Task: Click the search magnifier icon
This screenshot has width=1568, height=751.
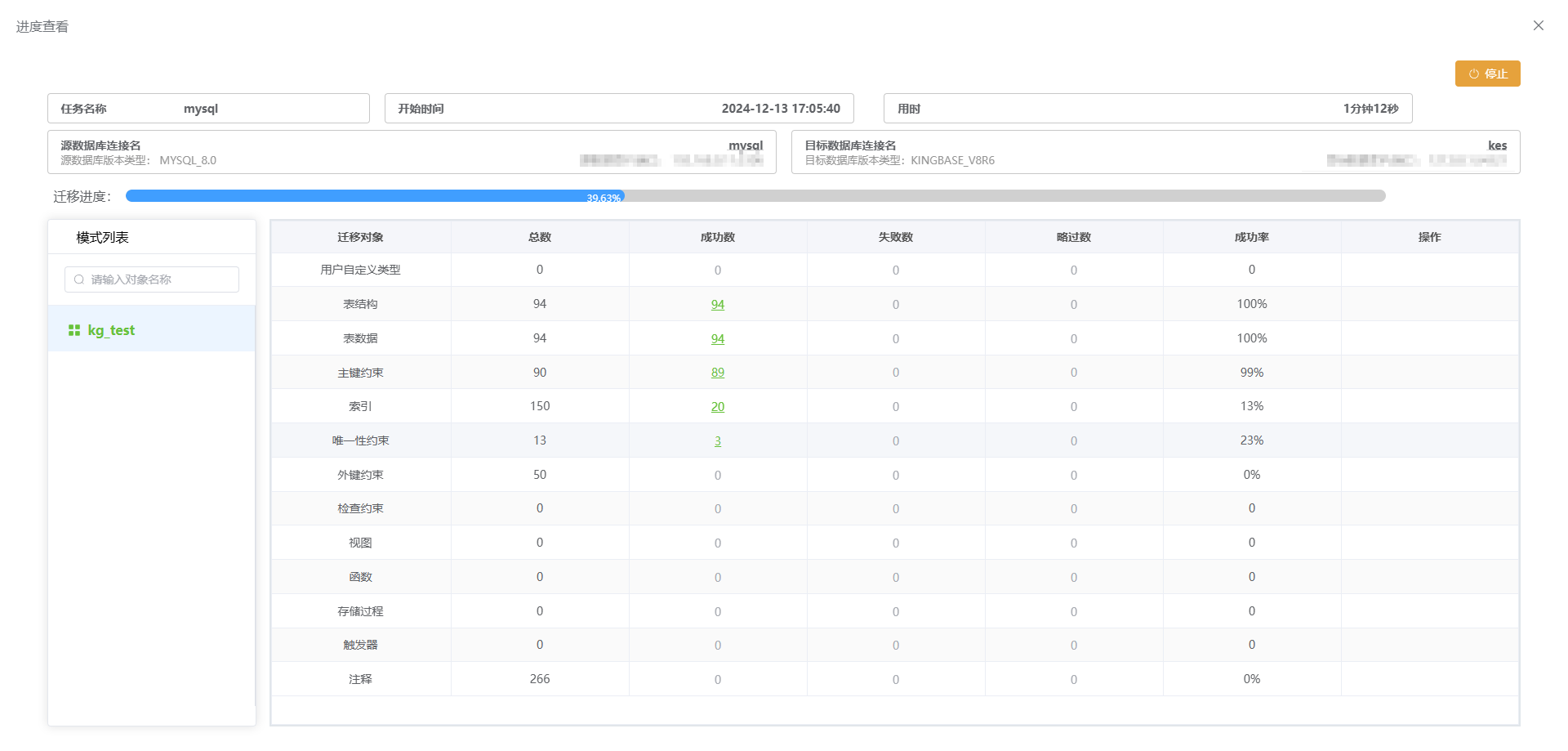Action: click(79, 279)
